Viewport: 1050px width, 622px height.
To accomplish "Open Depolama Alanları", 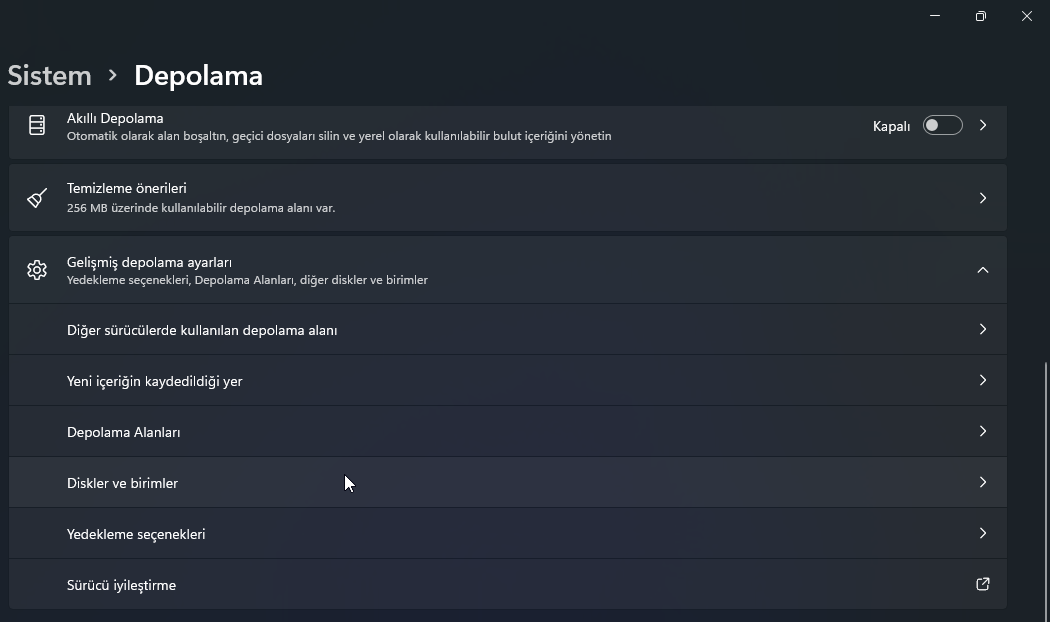I will click(x=123, y=432).
